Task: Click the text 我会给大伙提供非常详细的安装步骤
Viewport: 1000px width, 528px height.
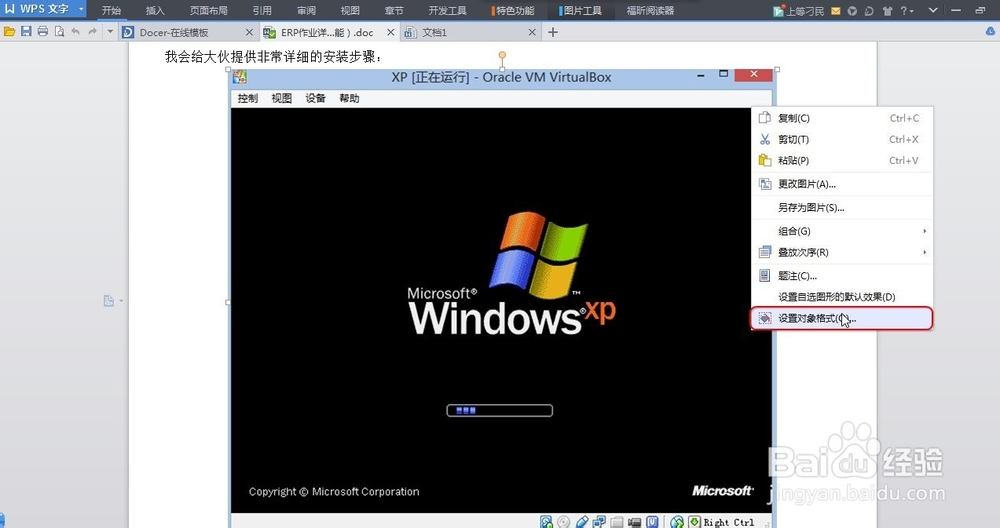Action: click(270, 57)
